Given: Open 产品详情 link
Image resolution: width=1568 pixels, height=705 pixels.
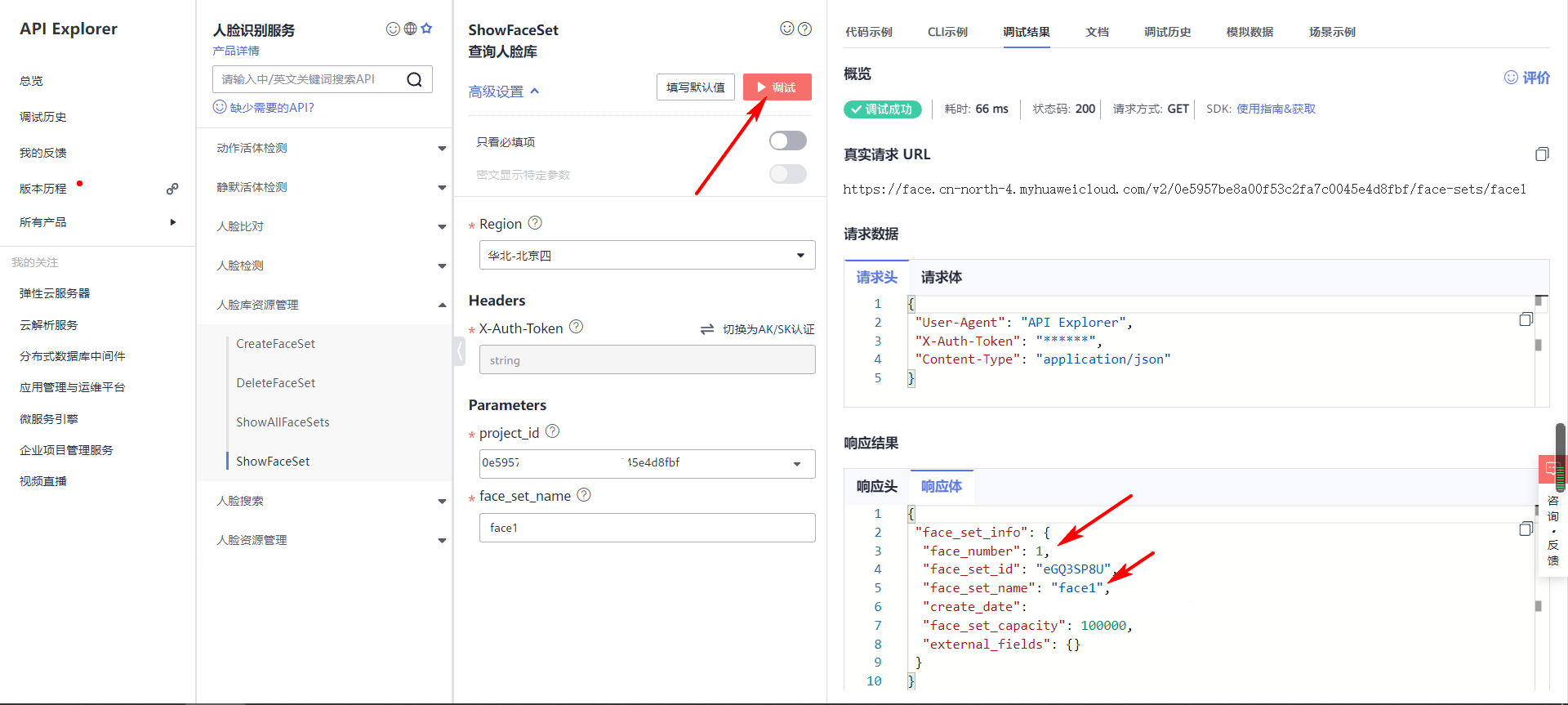Looking at the screenshot, I should click(236, 51).
